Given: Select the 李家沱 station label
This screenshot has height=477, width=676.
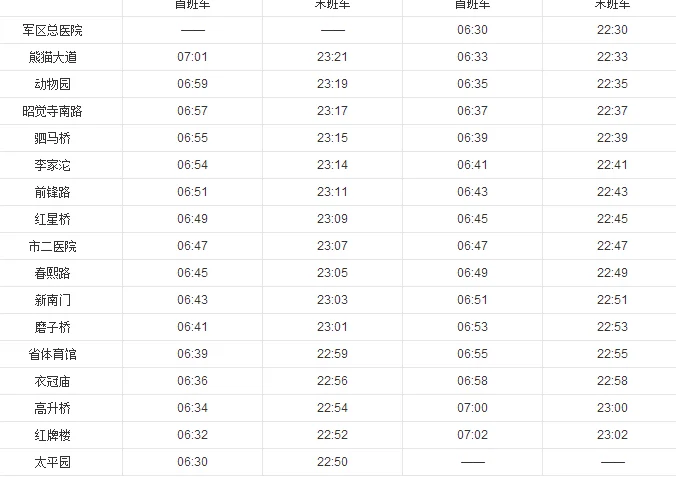Looking at the screenshot, I should (x=53, y=165).
